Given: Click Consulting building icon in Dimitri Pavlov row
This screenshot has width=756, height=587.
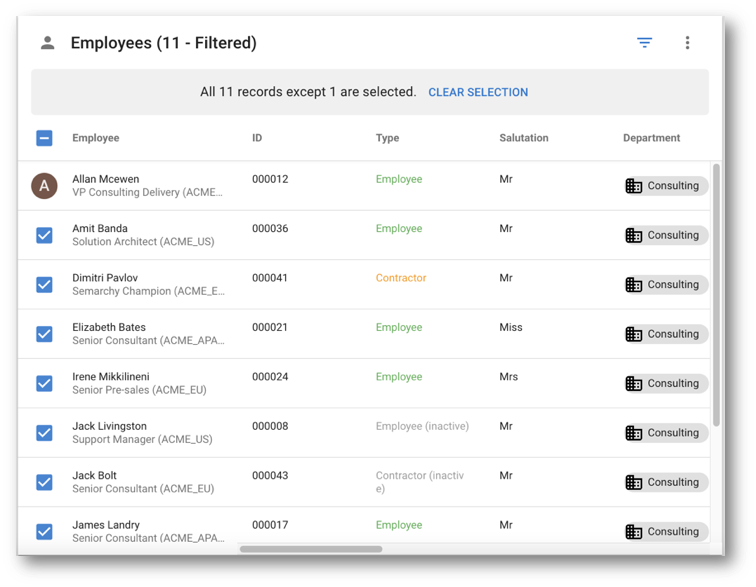Looking at the screenshot, I should point(633,285).
